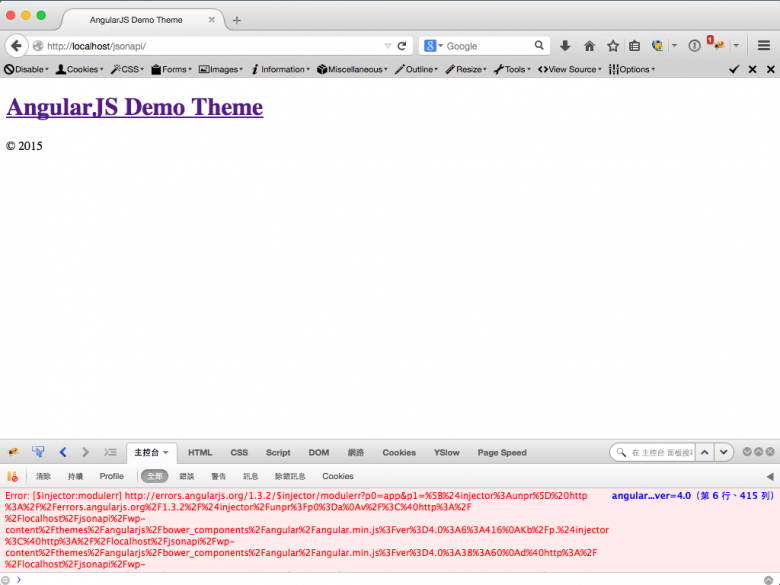Reload the page with the refresh icon
780x585 pixels.
click(402, 46)
